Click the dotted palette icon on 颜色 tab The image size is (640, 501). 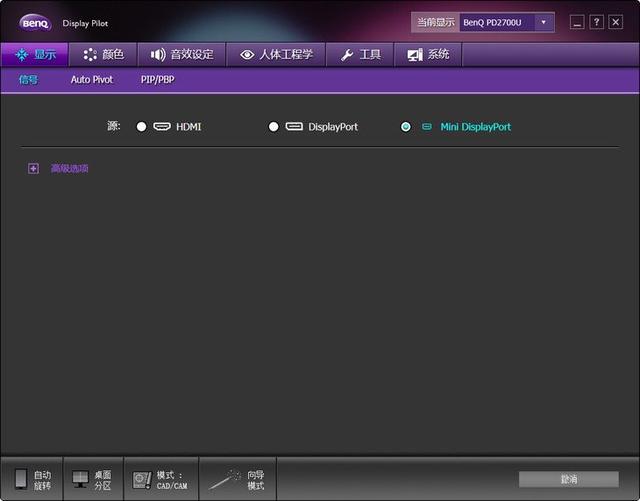coord(90,54)
